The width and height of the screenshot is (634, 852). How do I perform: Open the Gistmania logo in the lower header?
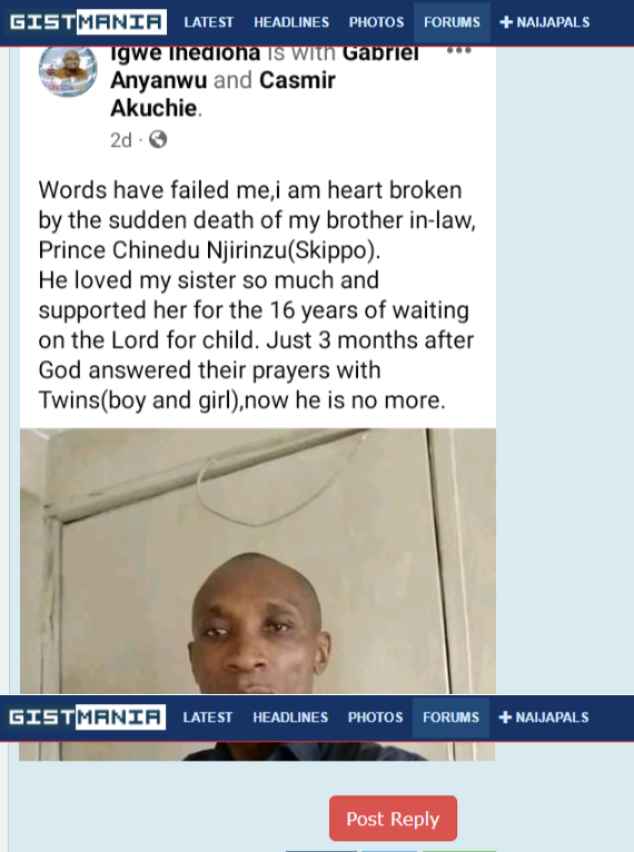tap(87, 717)
